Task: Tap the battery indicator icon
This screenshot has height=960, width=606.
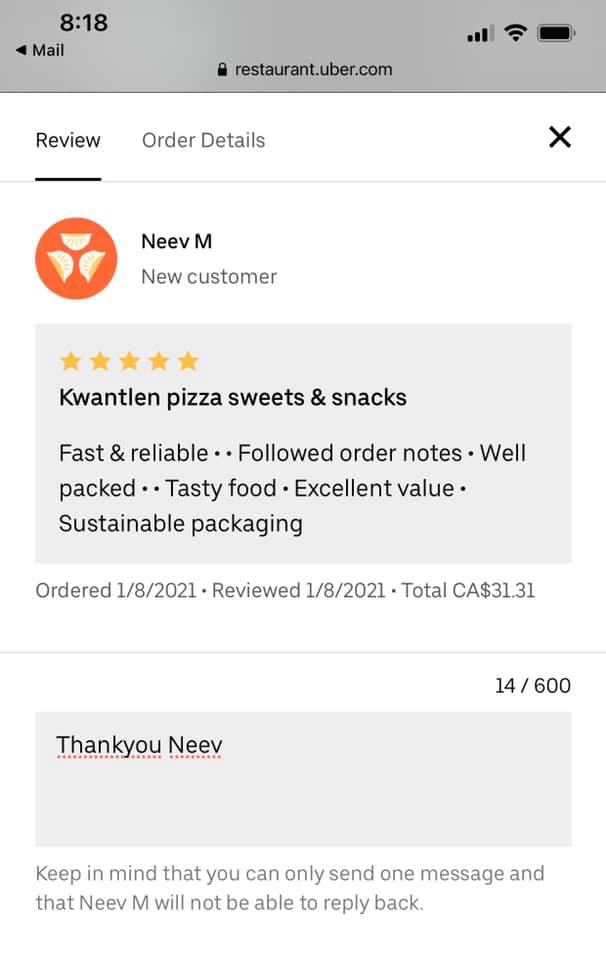Action: click(x=556, y=33)
